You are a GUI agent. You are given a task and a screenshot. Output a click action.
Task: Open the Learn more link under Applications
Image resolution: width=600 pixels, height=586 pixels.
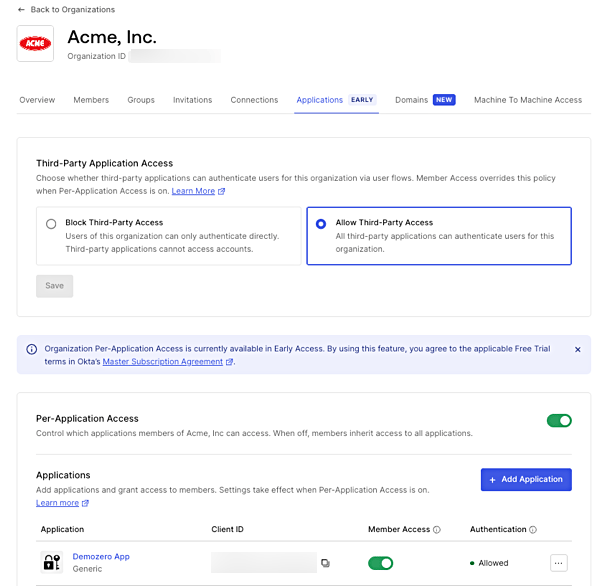[x=57, y=503]
